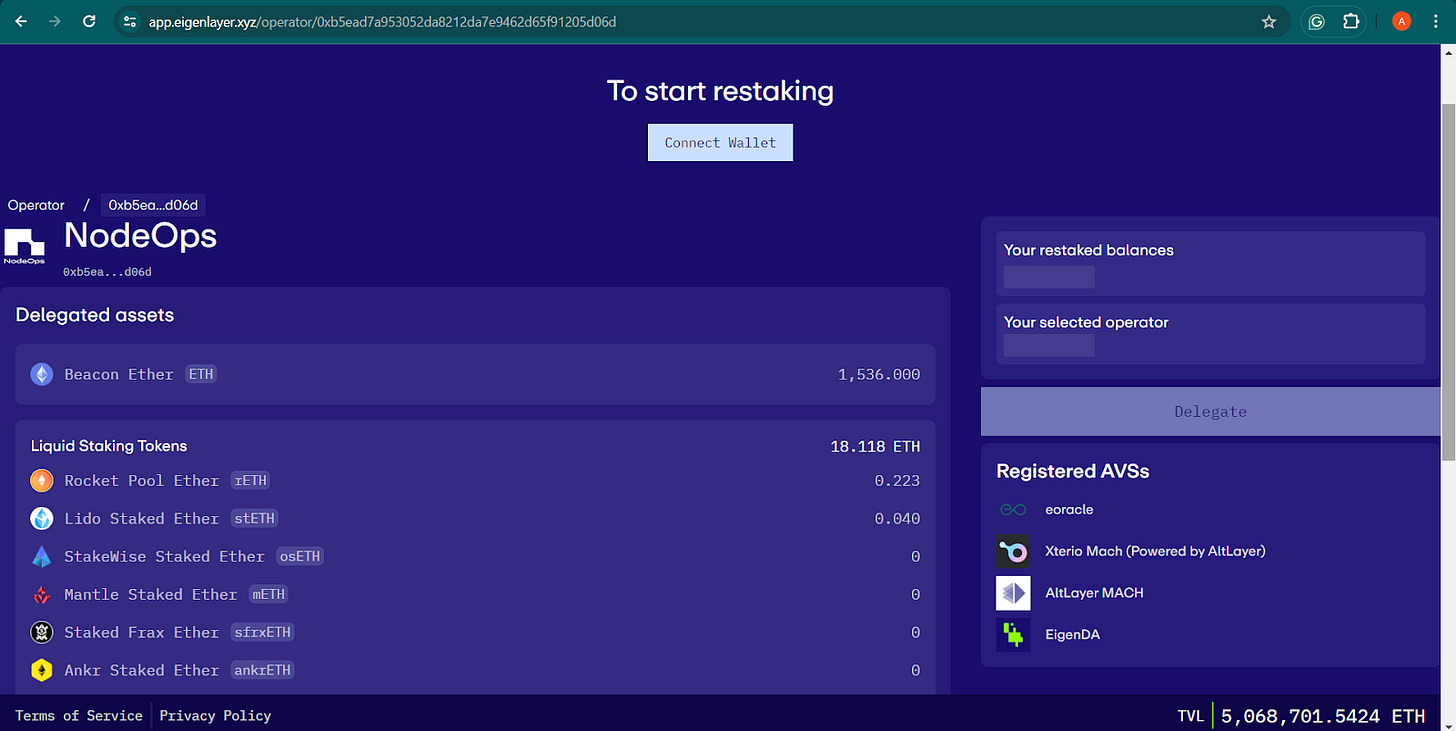This screenshot has width=1456, height=731.
Task: Click the Lido Staked Ether icon
Action: [41, 519]
